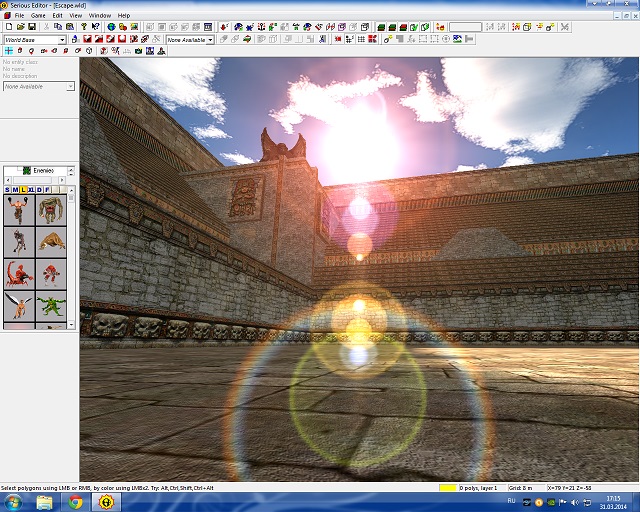
Task: Click the New document icon
Action: [x=9, y=27]
